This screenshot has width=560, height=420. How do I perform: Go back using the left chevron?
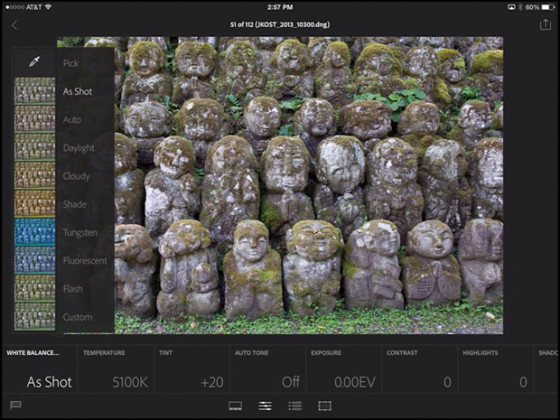(14, 25)
